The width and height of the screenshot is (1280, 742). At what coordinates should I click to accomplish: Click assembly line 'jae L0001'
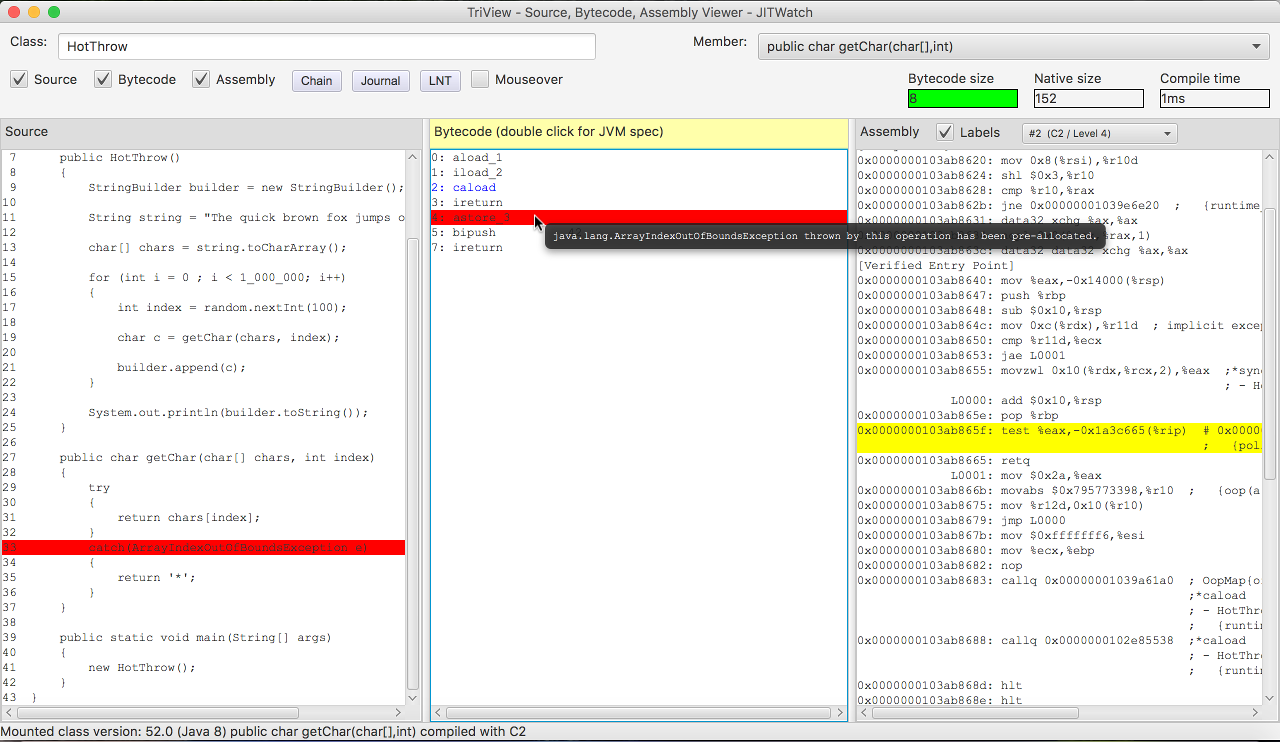pos(961,355)
